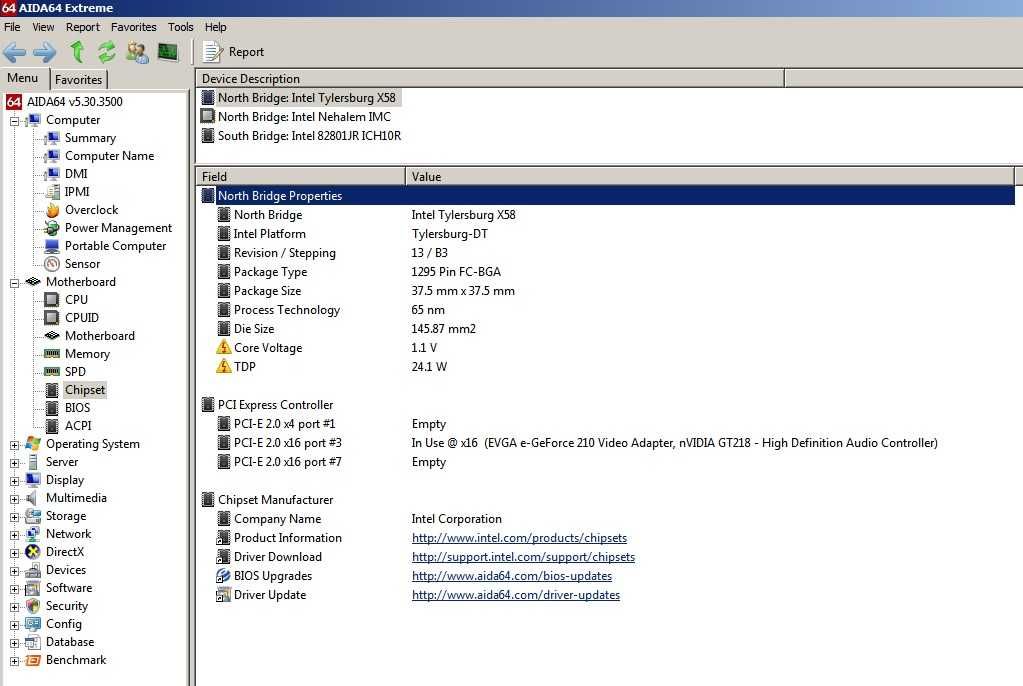Open aida64 driver-updates link

516,595
